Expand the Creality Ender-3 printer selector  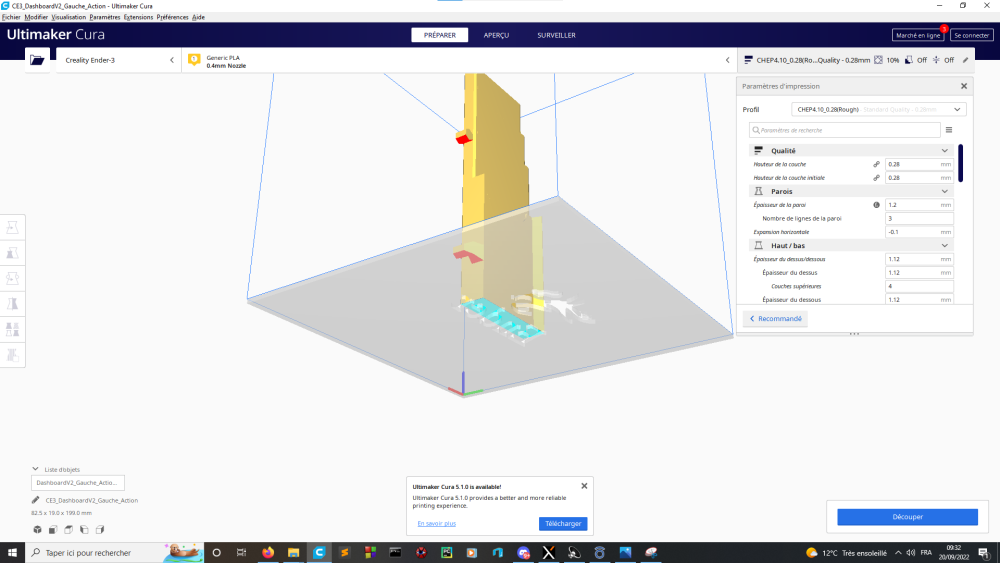point(172,60)
